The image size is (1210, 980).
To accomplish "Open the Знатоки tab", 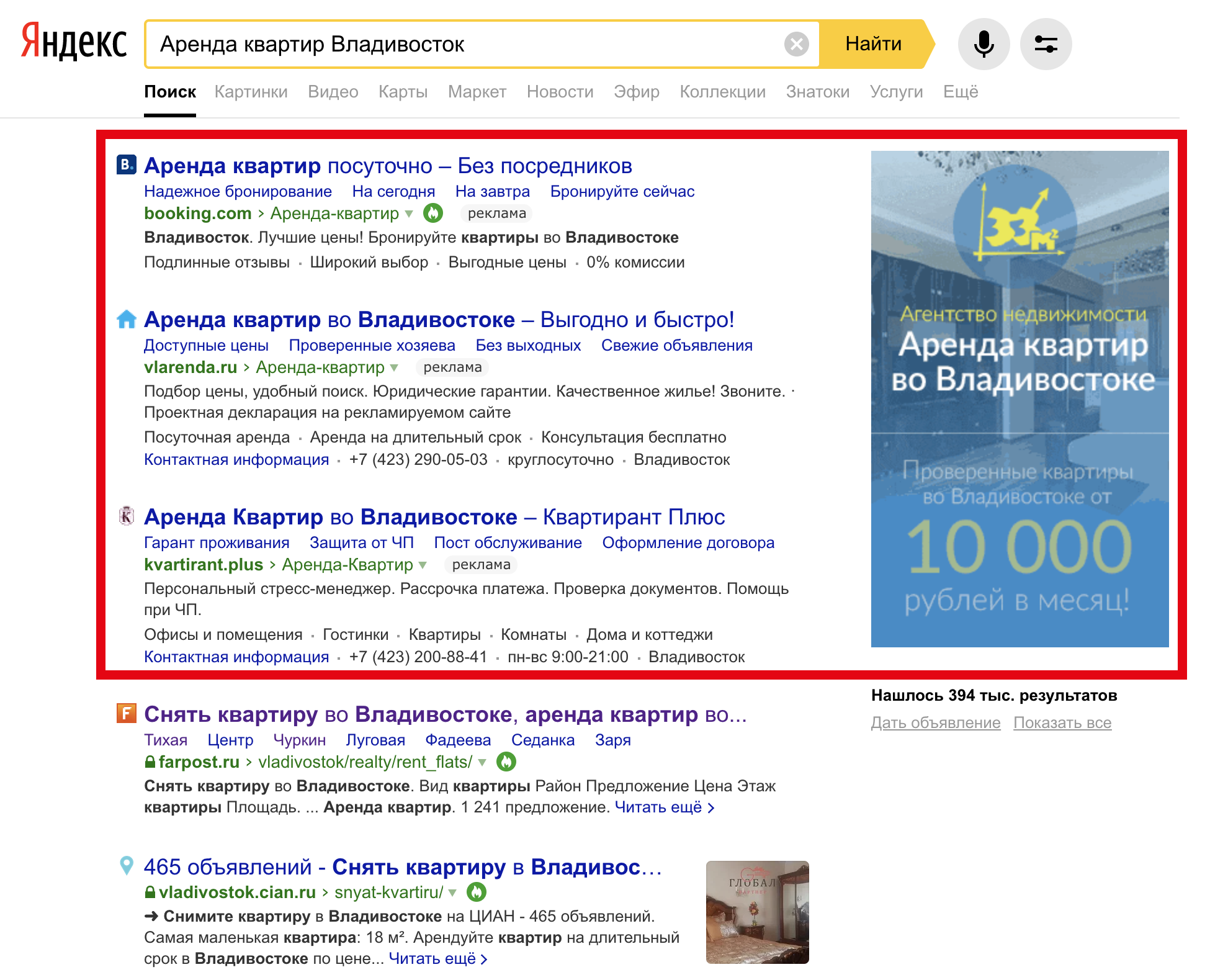I will 818,92.
